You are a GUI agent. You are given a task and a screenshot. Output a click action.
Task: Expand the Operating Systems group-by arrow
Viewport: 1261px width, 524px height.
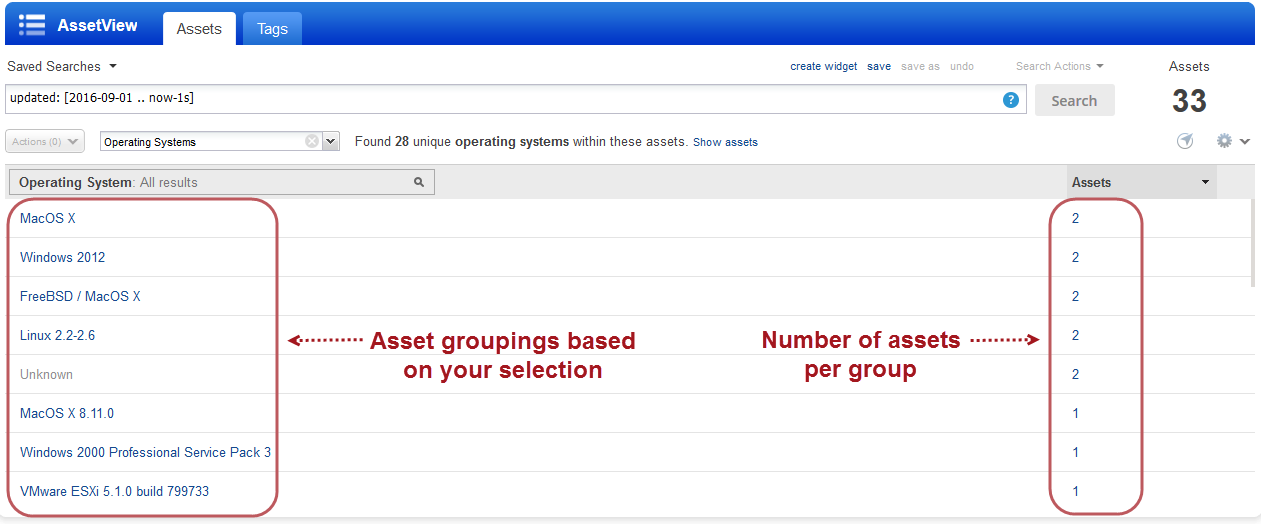pos(331,142)
